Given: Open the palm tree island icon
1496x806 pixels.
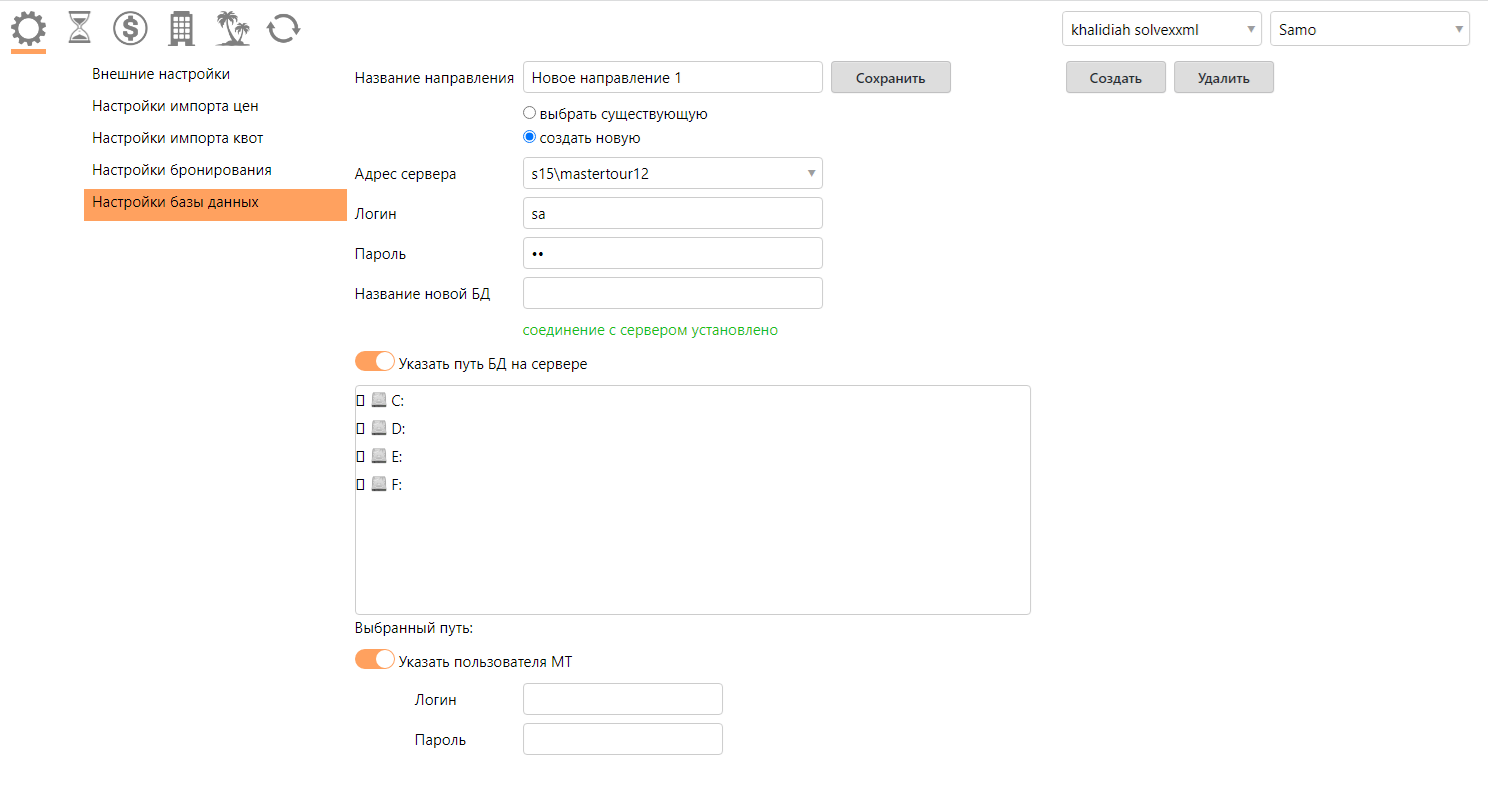Looking at the screenshot, I should [x=233, y=29].
